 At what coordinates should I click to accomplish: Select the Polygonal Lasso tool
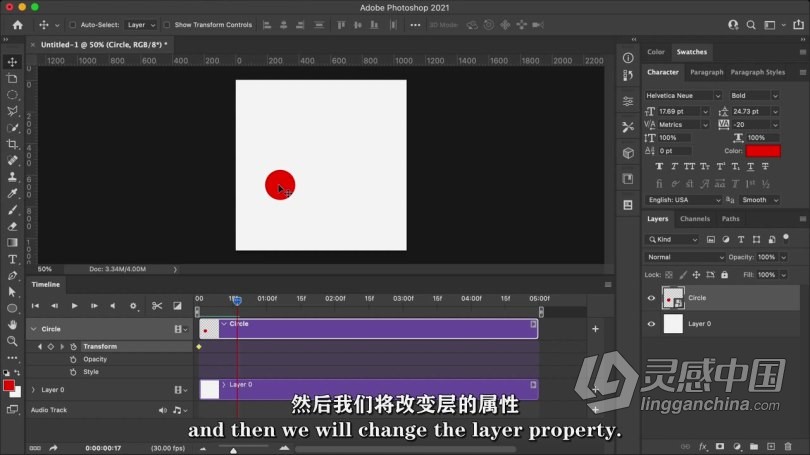[12, 111]
